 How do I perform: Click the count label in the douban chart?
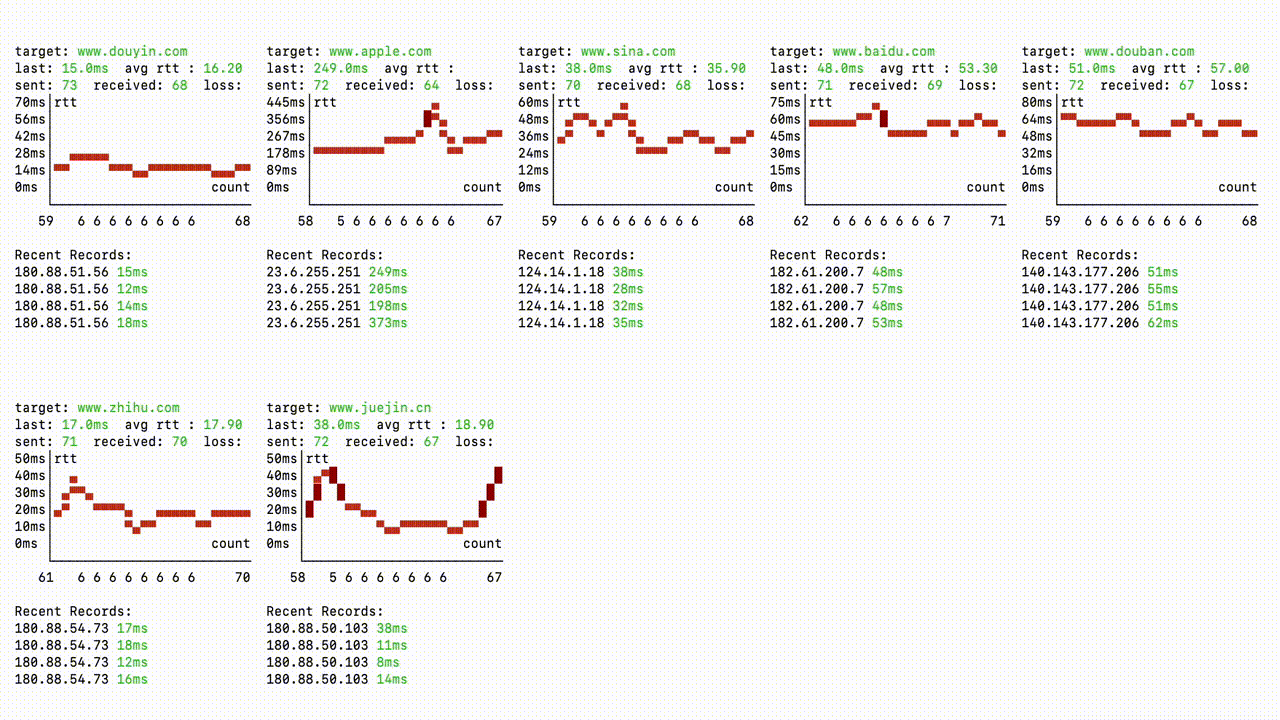pyautogui.click(x=1237, y=187)
